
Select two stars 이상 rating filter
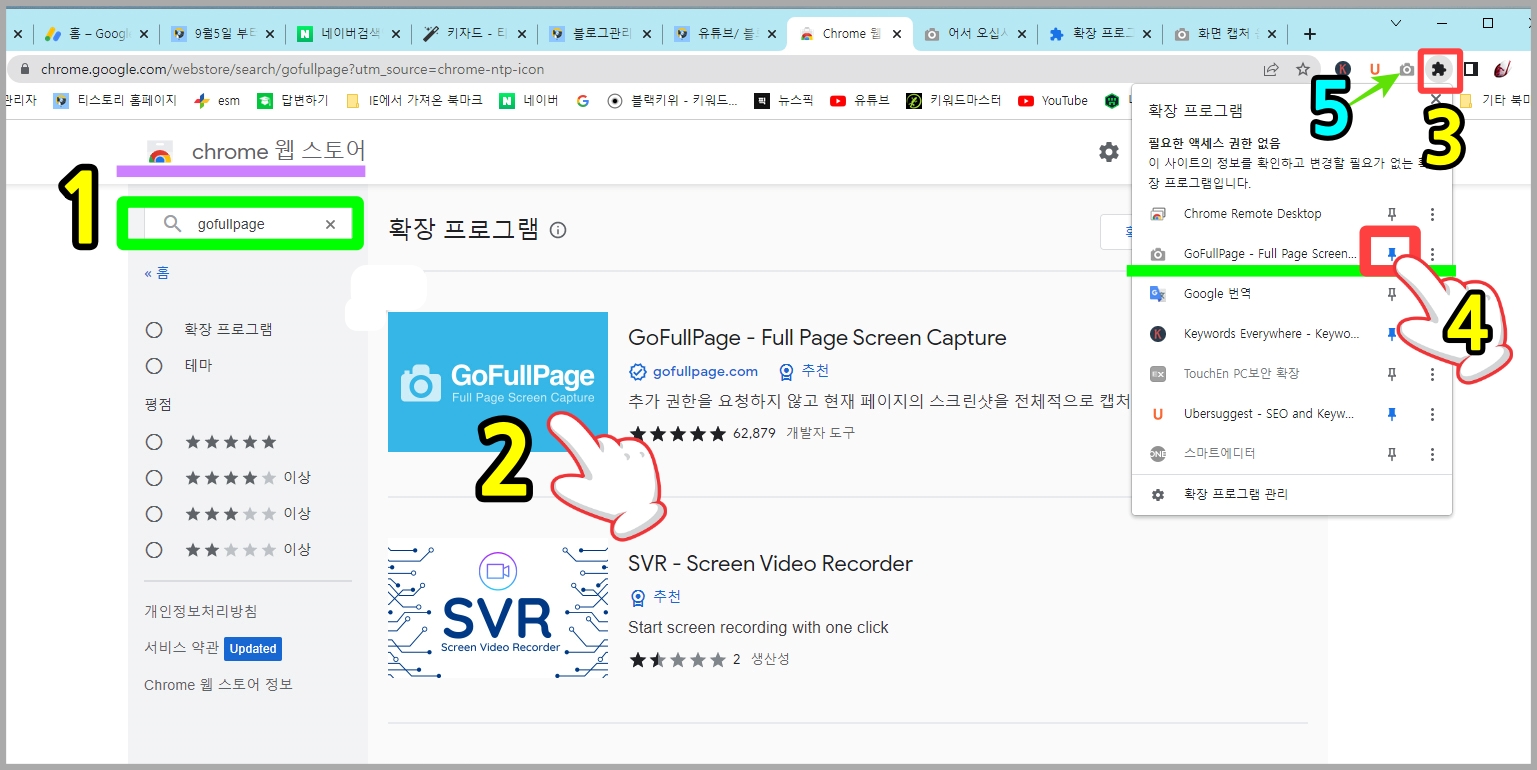click(x=154, y=550)
